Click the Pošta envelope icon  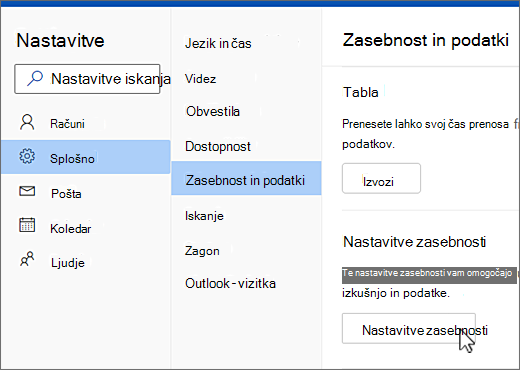click(27, 191)
